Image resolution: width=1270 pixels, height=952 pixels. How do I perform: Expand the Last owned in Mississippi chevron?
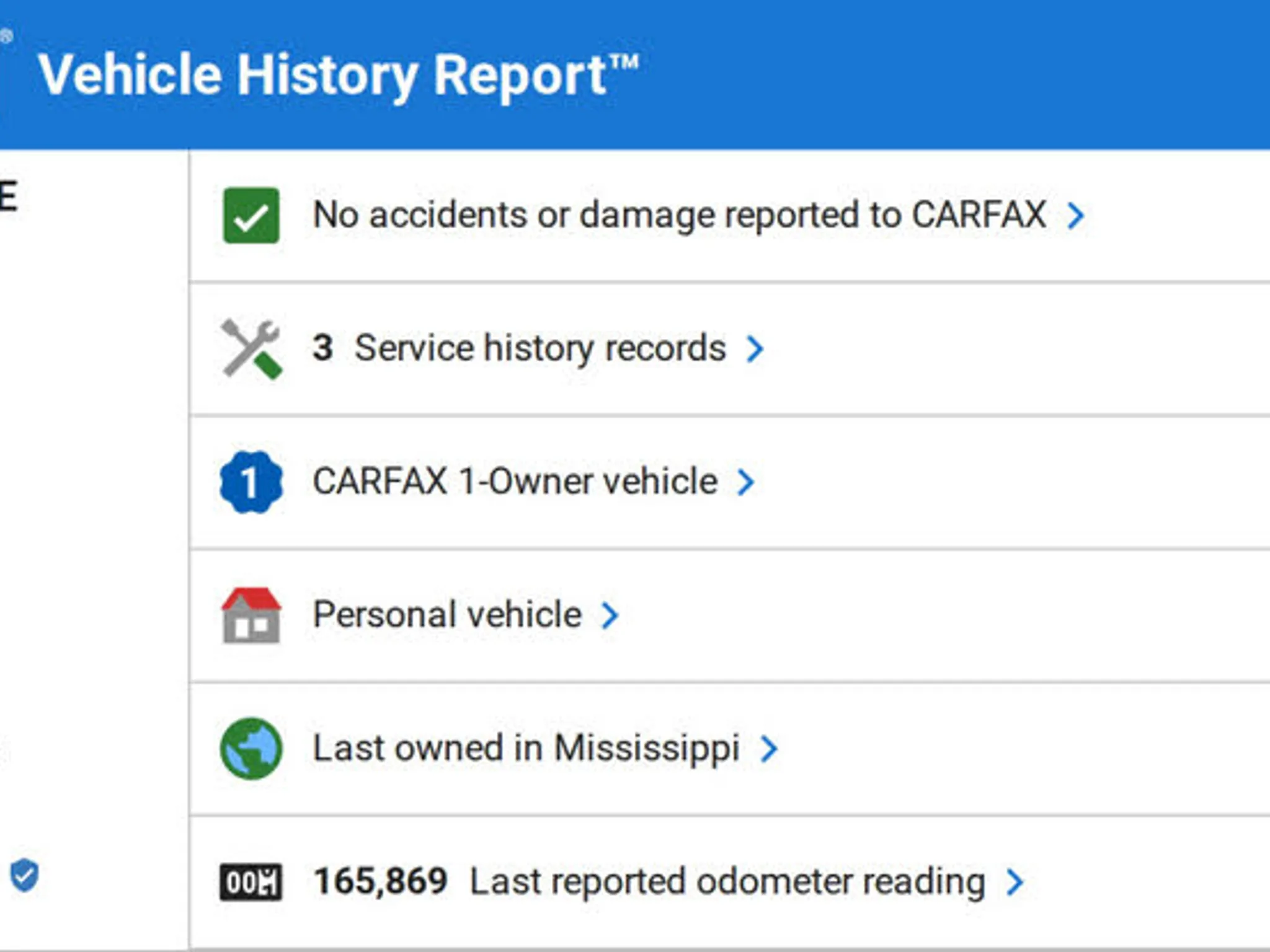769,748
